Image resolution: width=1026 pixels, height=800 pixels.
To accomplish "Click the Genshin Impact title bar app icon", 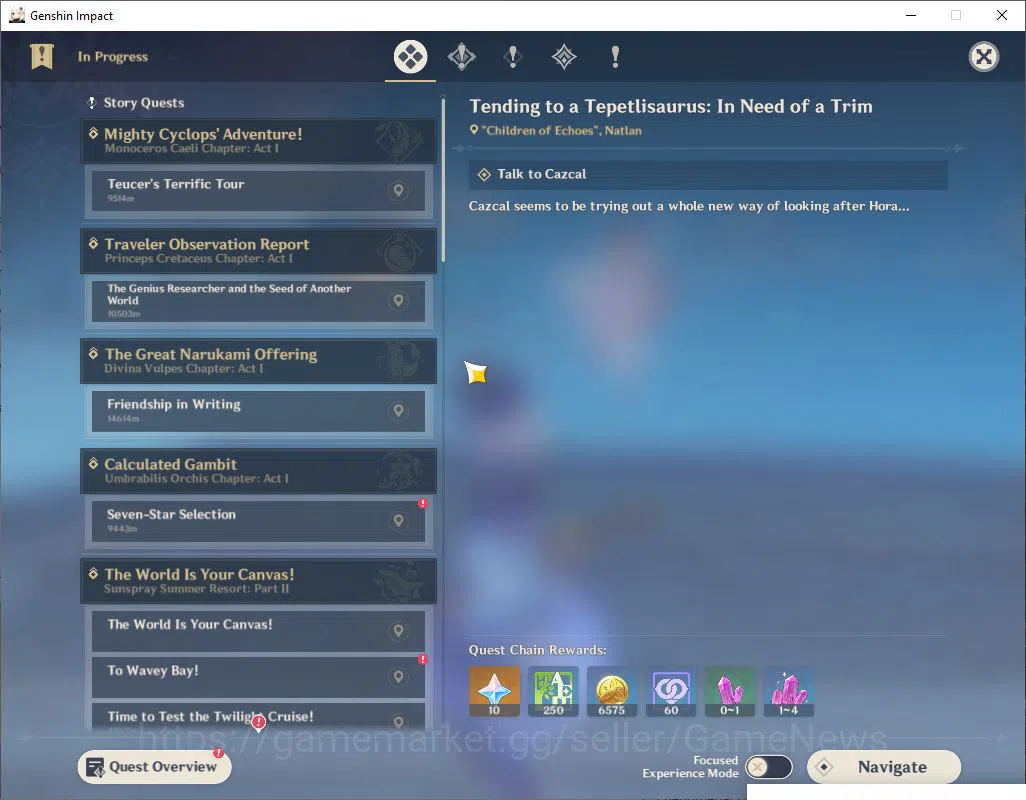I will 16,15.
